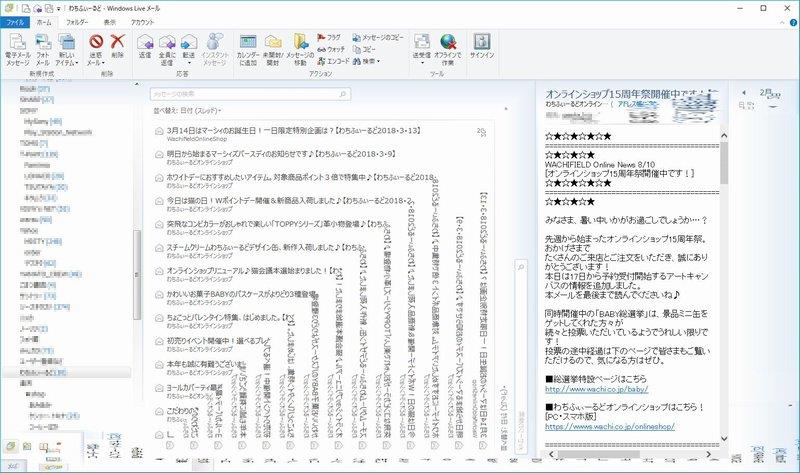Open the wachi.co.jp/onlineshop/ link
The width and height of the screenshot is (800, 473).
(x=610, y=426)
